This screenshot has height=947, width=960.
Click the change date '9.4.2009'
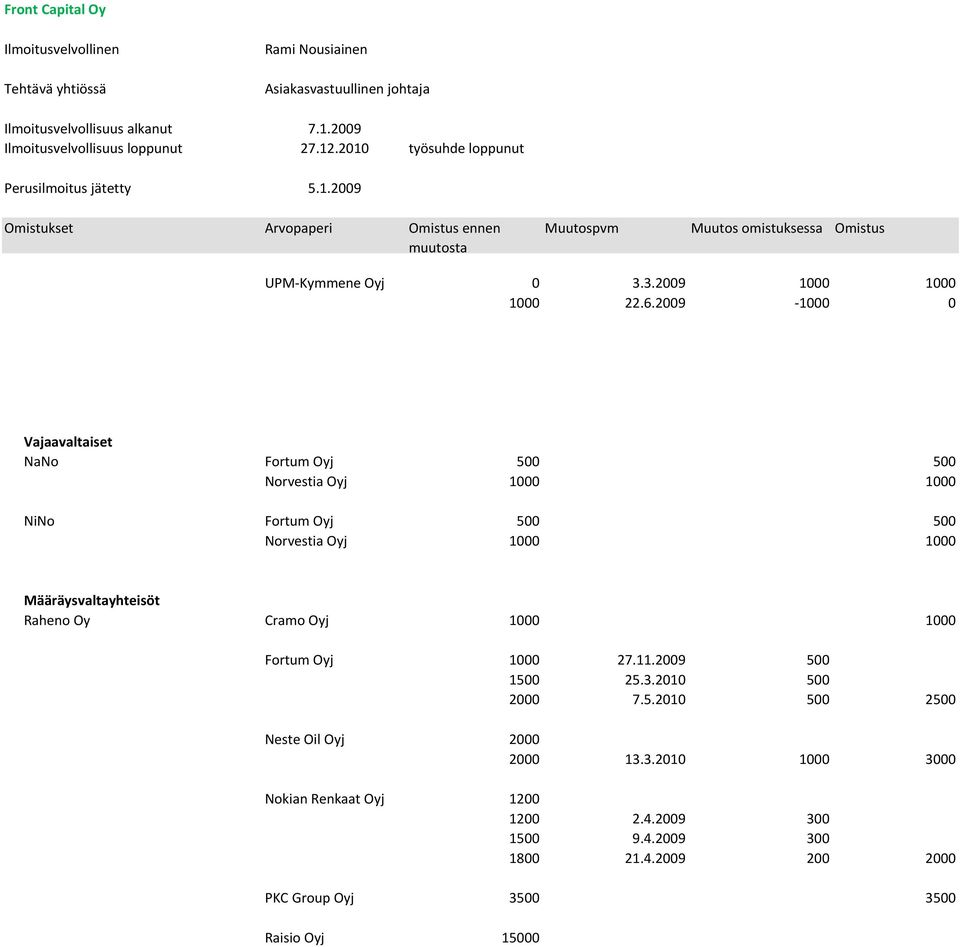pos(659,839)
